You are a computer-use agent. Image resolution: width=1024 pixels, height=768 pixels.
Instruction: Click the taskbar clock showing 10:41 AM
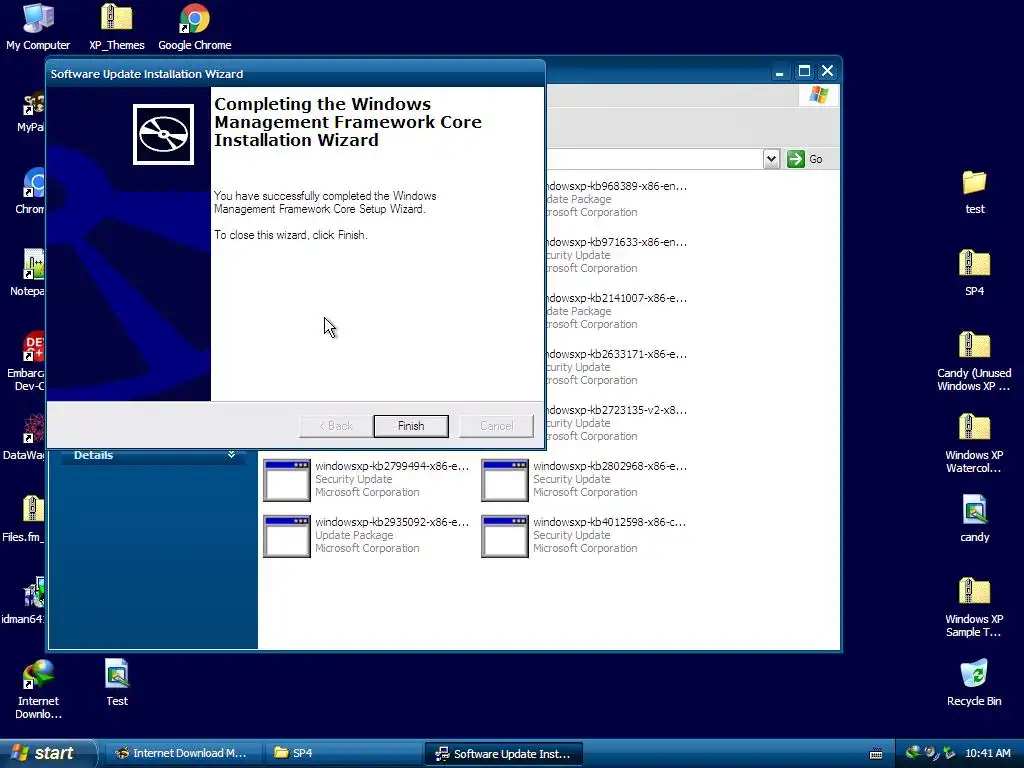tap(987, 753)
